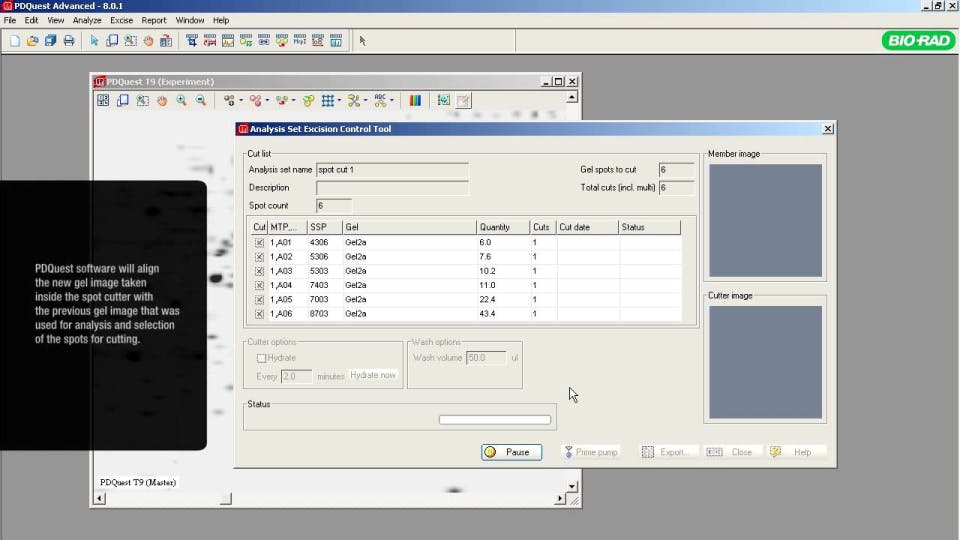The height and width of the screenshot is (540, 960).
Task: Open the Analyze menu
Action: pos(87,20)
